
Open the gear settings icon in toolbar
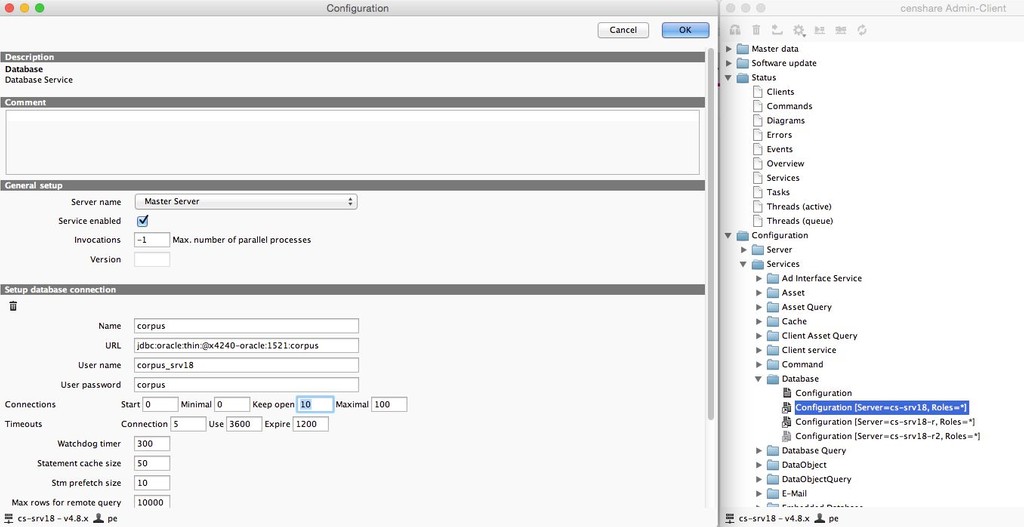click(798, 31)
